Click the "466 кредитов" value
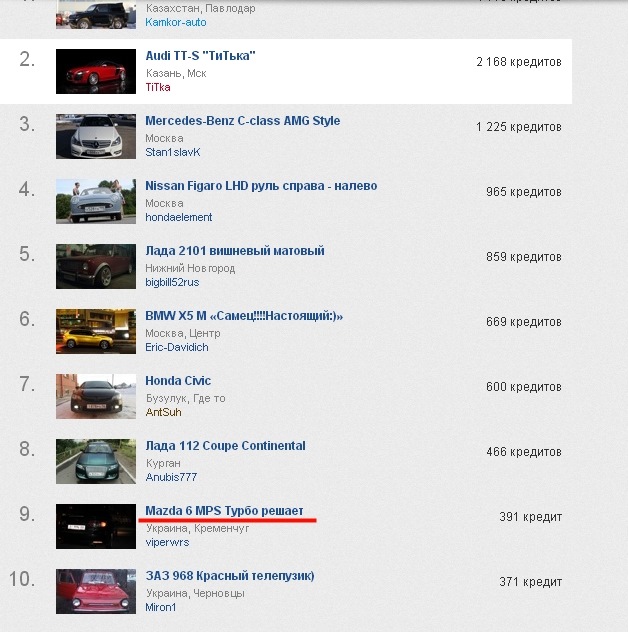 (x=524, y=452)
